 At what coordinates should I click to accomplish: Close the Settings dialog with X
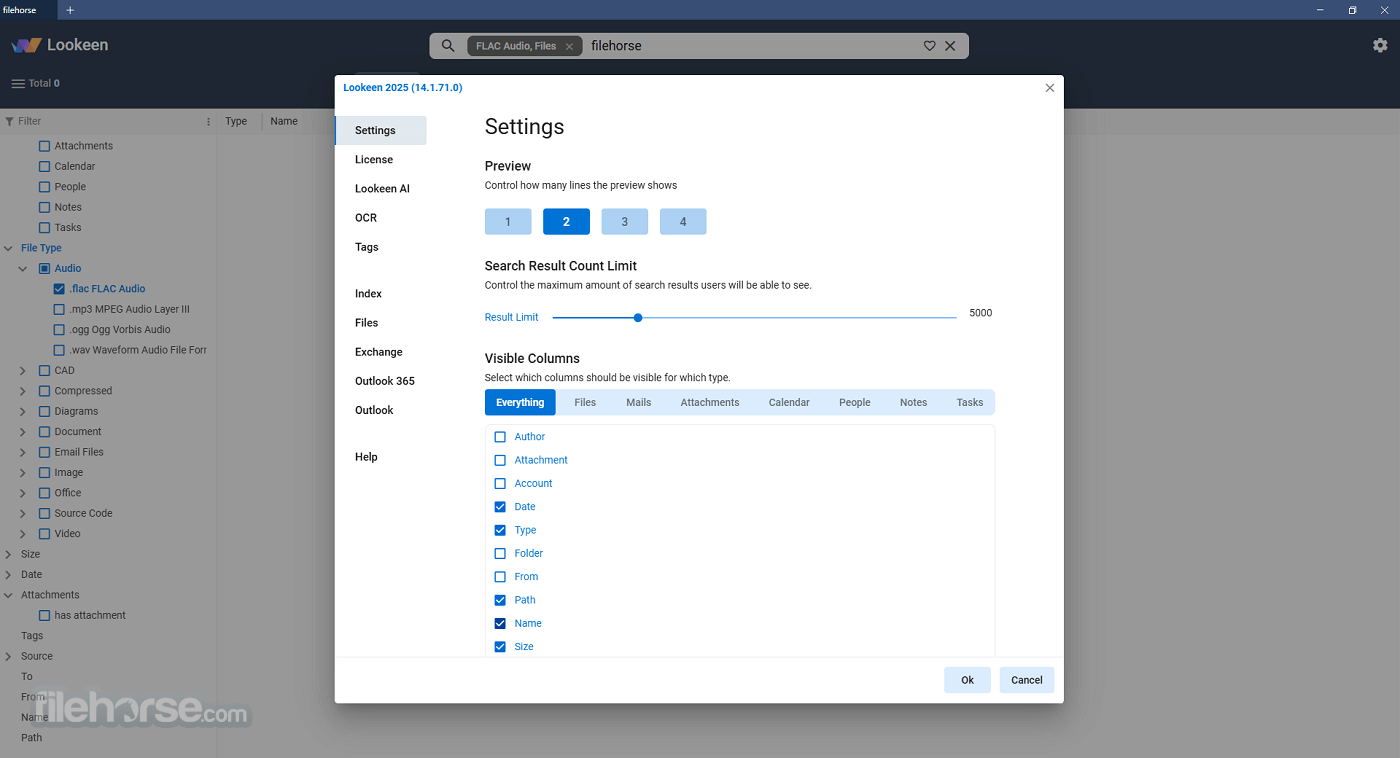tap(1049, 88)
